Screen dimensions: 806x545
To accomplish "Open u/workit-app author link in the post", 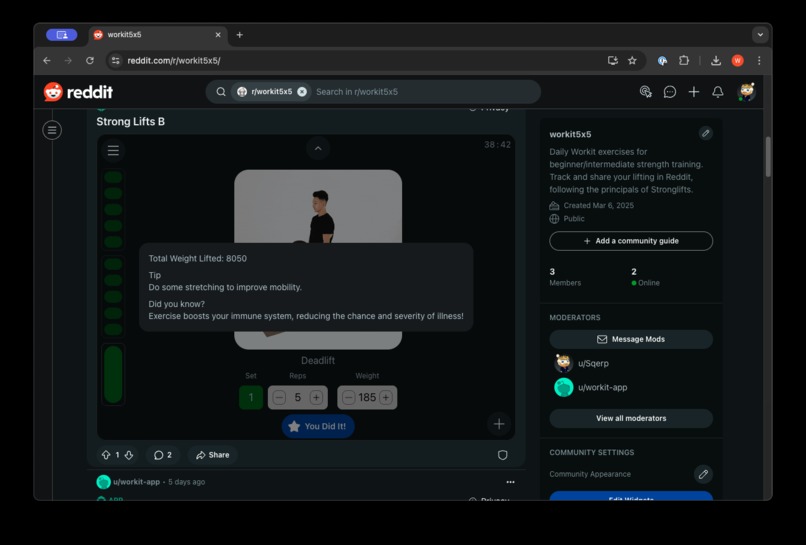I will point(136,482).
